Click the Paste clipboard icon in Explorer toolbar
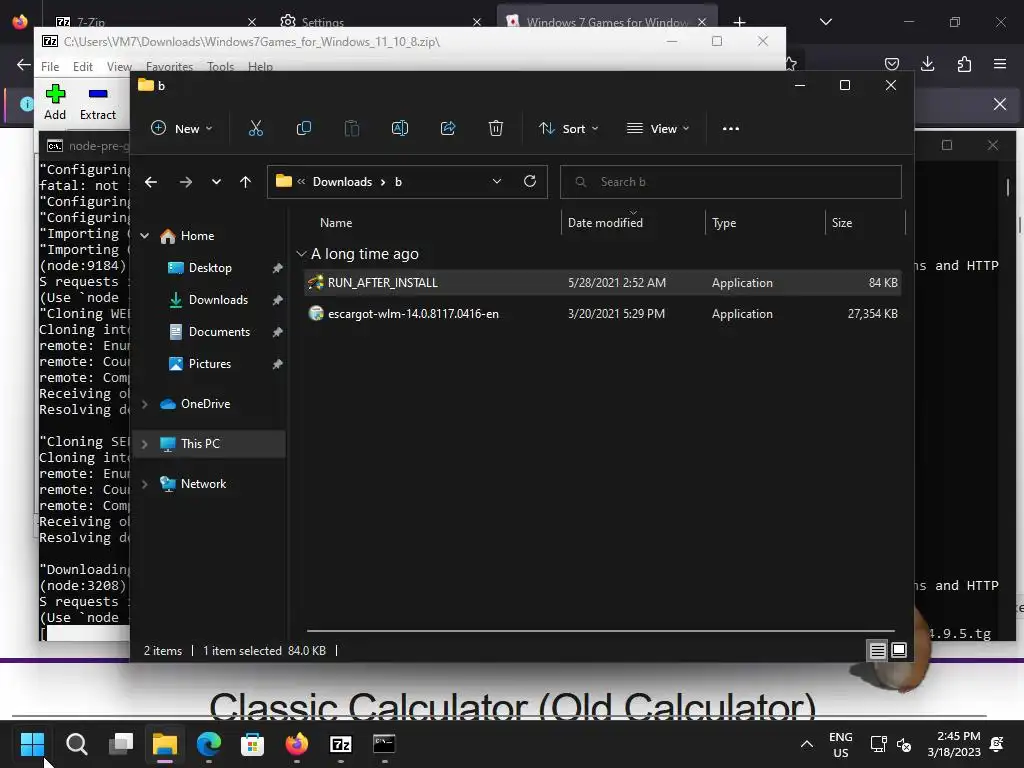Image resolution: width=1024 pixels, height=768 pixels. click(x=351, y=129)
